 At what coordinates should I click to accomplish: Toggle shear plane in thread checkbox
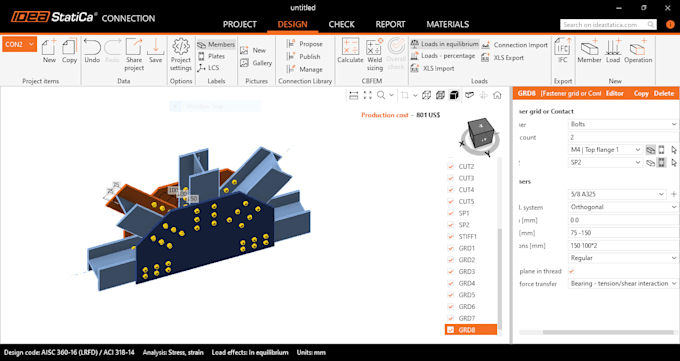pos(571,271)
